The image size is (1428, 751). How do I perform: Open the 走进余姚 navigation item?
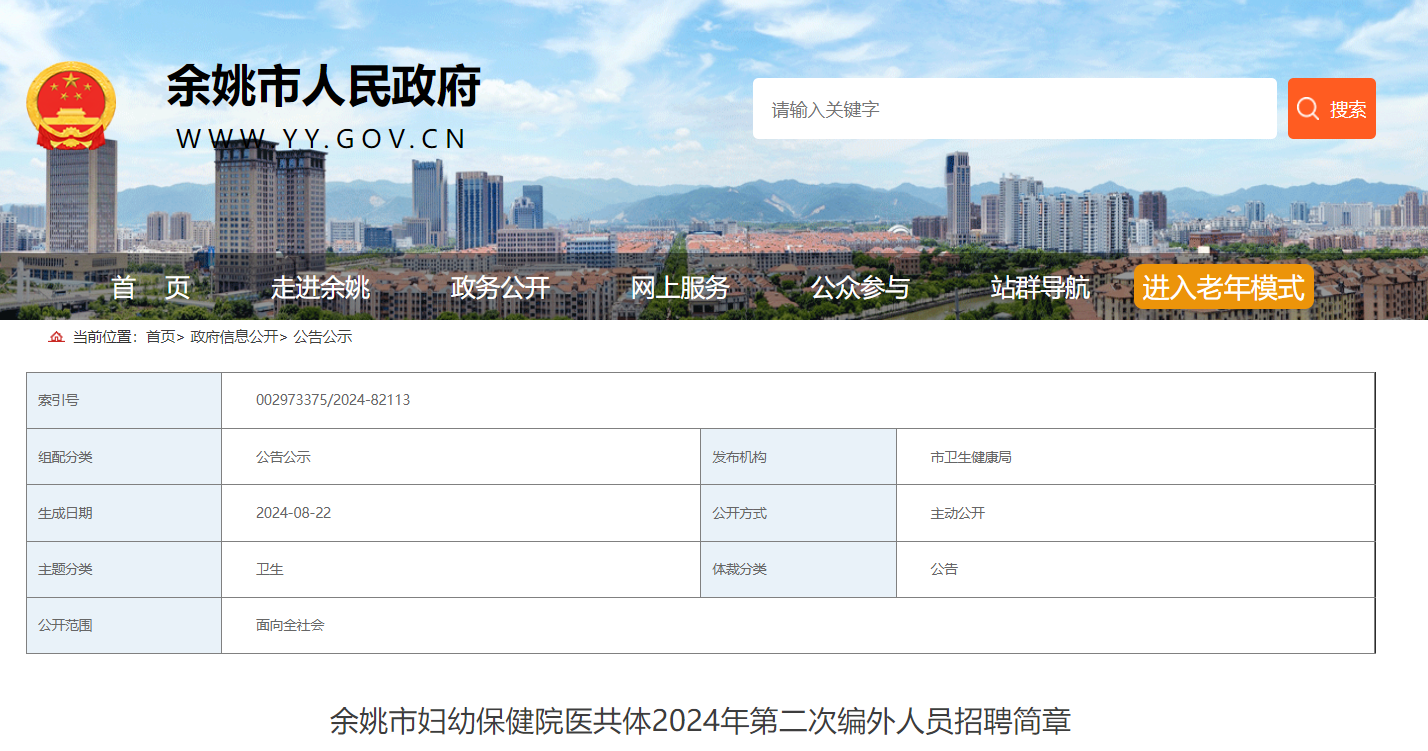[x=320, y=288]
